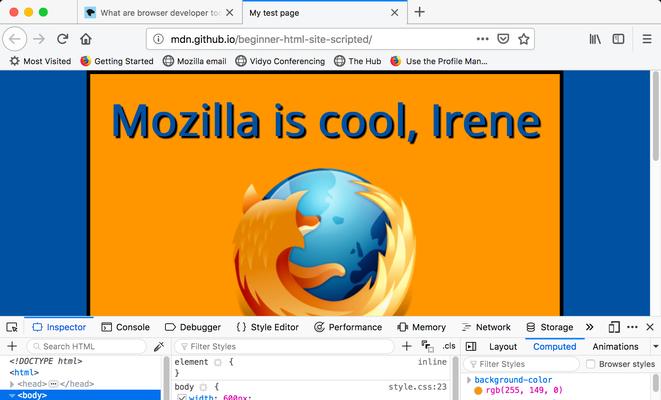661x400 pixels.
Task: Open the style.css:23 source link
Action: click(x=417, y=387)
